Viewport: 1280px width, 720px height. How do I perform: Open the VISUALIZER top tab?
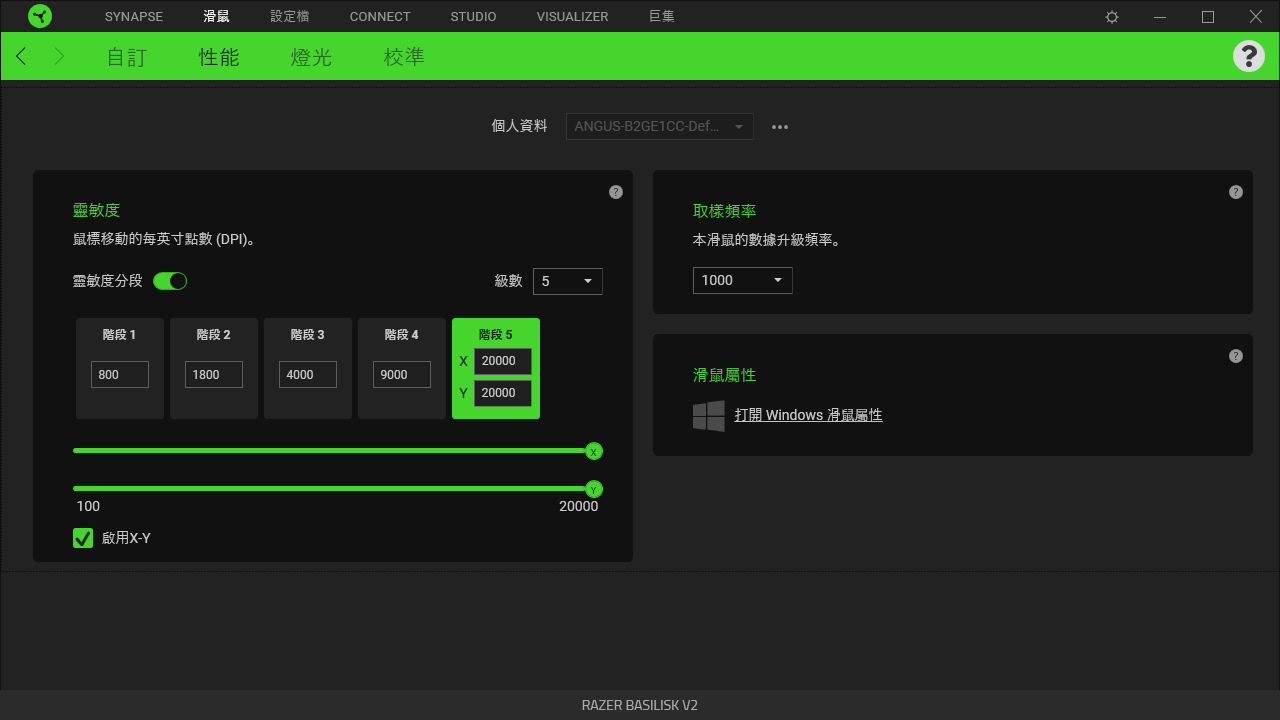572,17
